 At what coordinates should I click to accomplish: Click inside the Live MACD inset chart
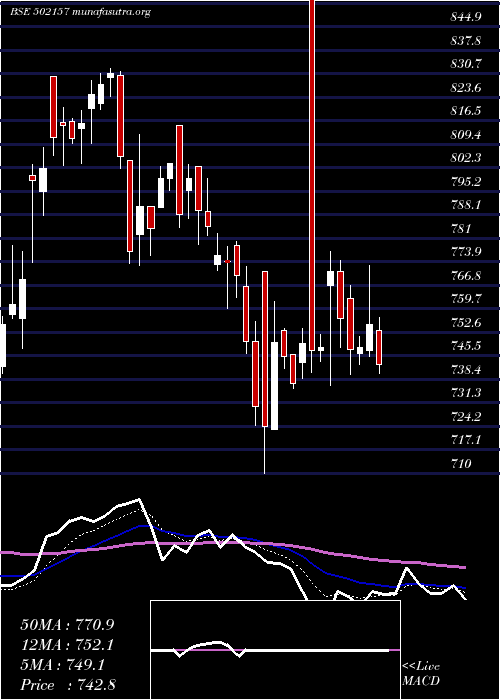[x=275, y=650]
